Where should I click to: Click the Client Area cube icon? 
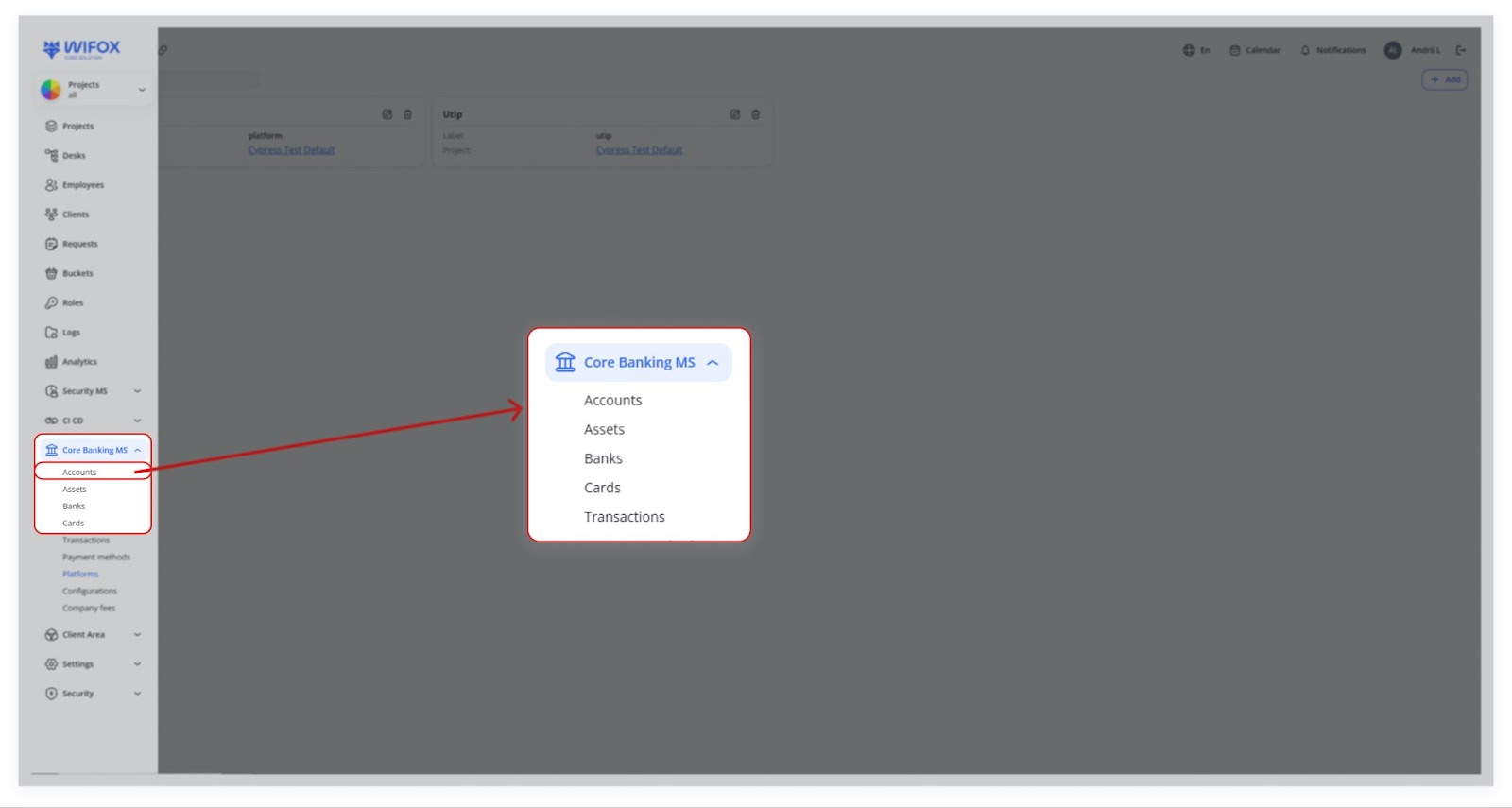tap(51, 635)
